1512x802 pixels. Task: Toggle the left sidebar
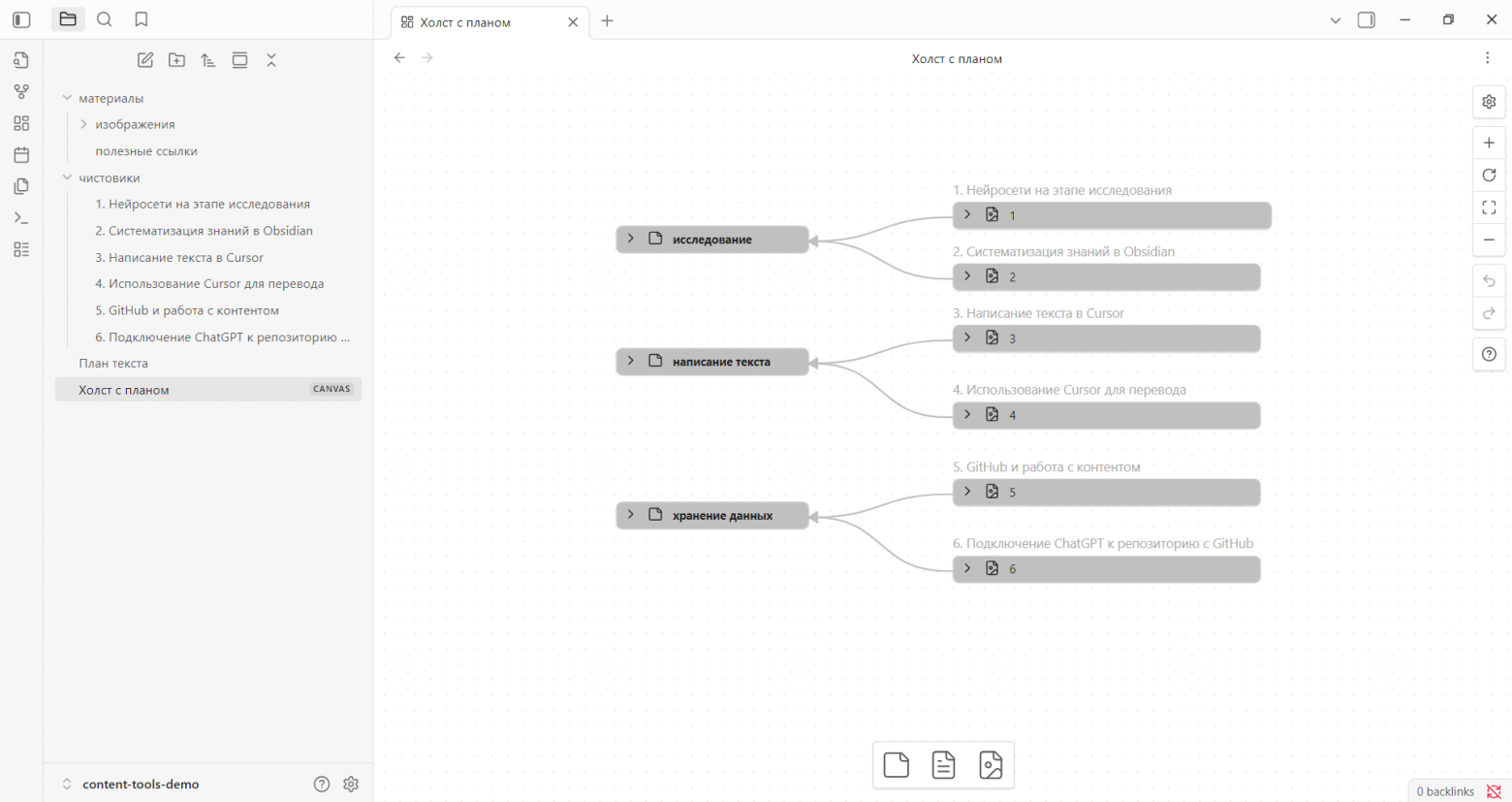[21, 19]
